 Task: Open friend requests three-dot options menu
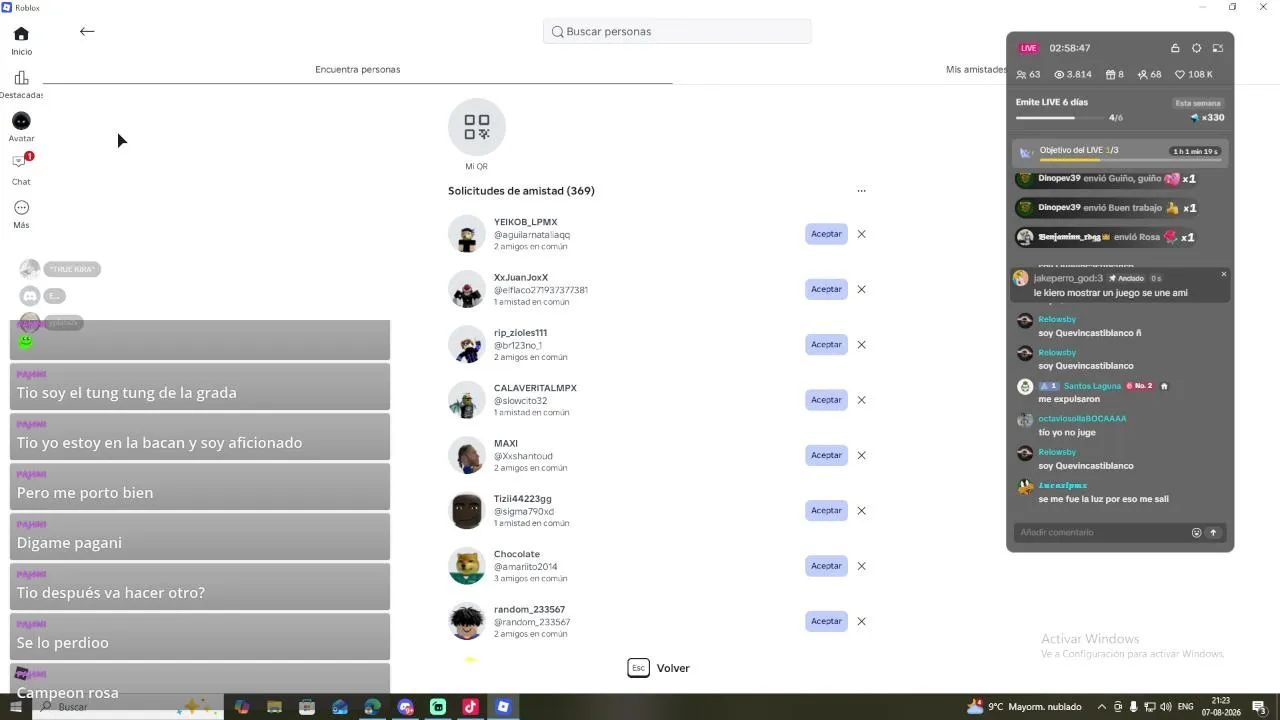point(861,191)
